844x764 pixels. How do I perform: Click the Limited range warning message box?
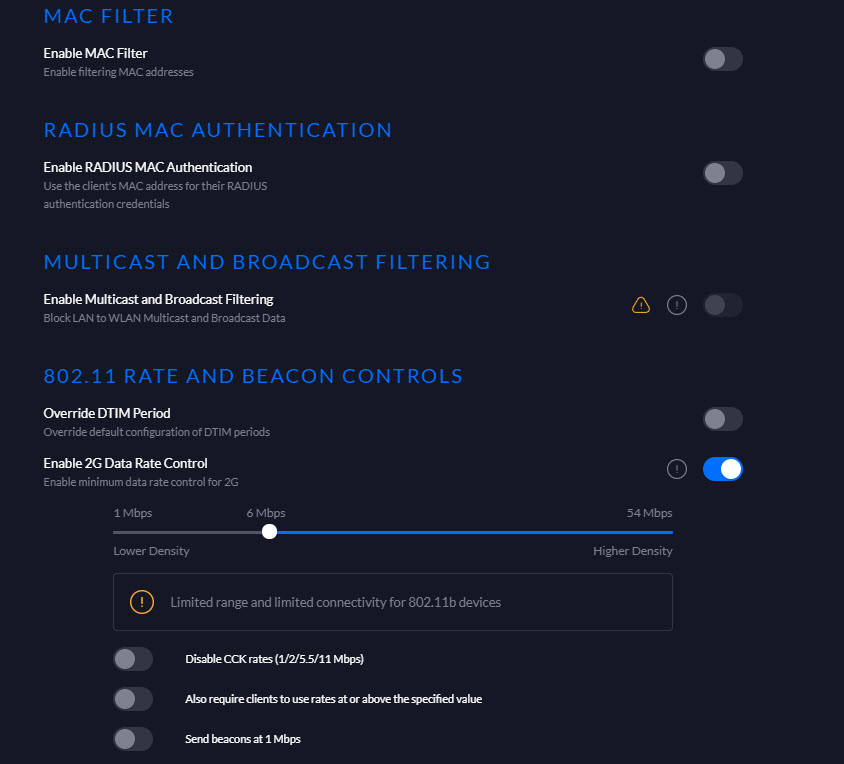(393, 602)
